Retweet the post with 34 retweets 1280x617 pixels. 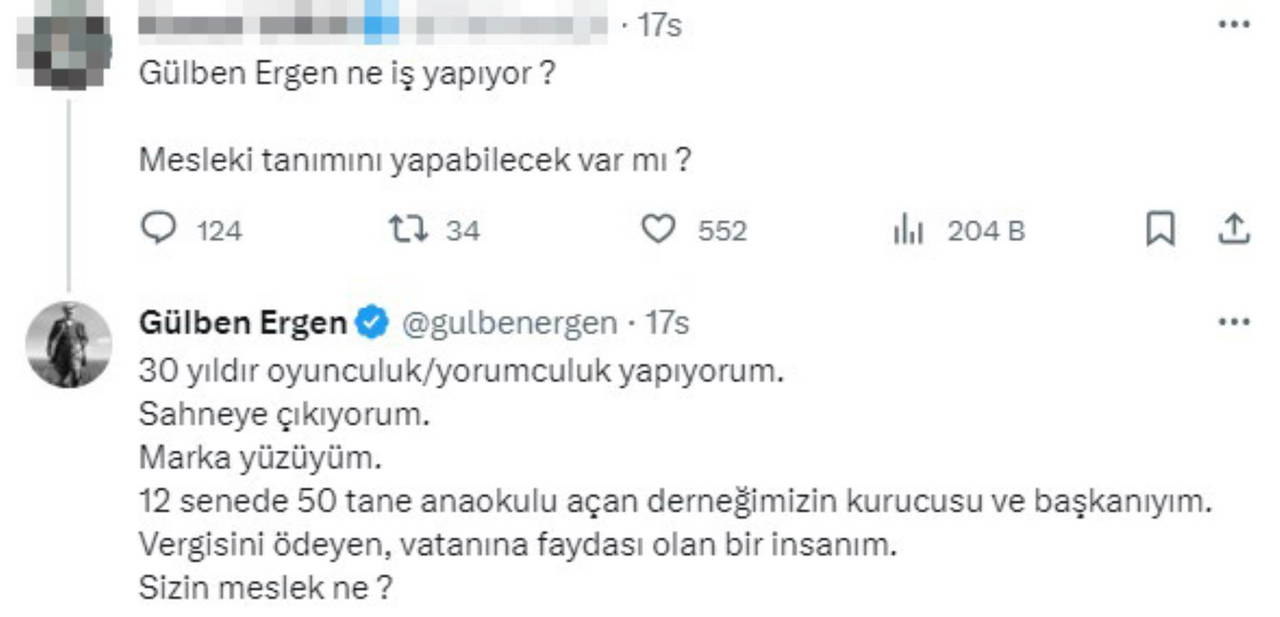pyautogui.click(x=408, y=231)
